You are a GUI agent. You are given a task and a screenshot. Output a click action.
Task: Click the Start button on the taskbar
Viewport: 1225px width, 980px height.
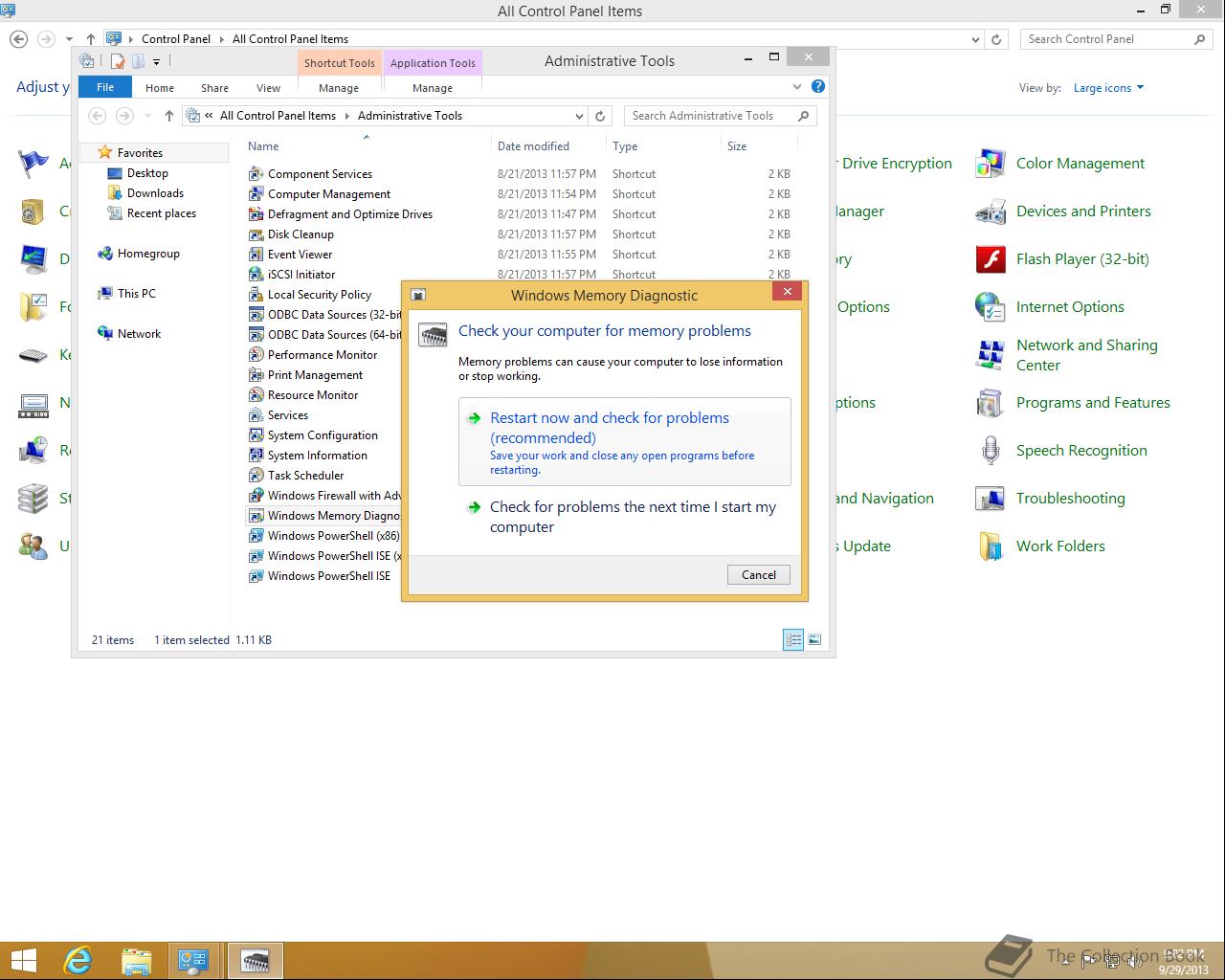pyautogui.click(x=23, y=961)
